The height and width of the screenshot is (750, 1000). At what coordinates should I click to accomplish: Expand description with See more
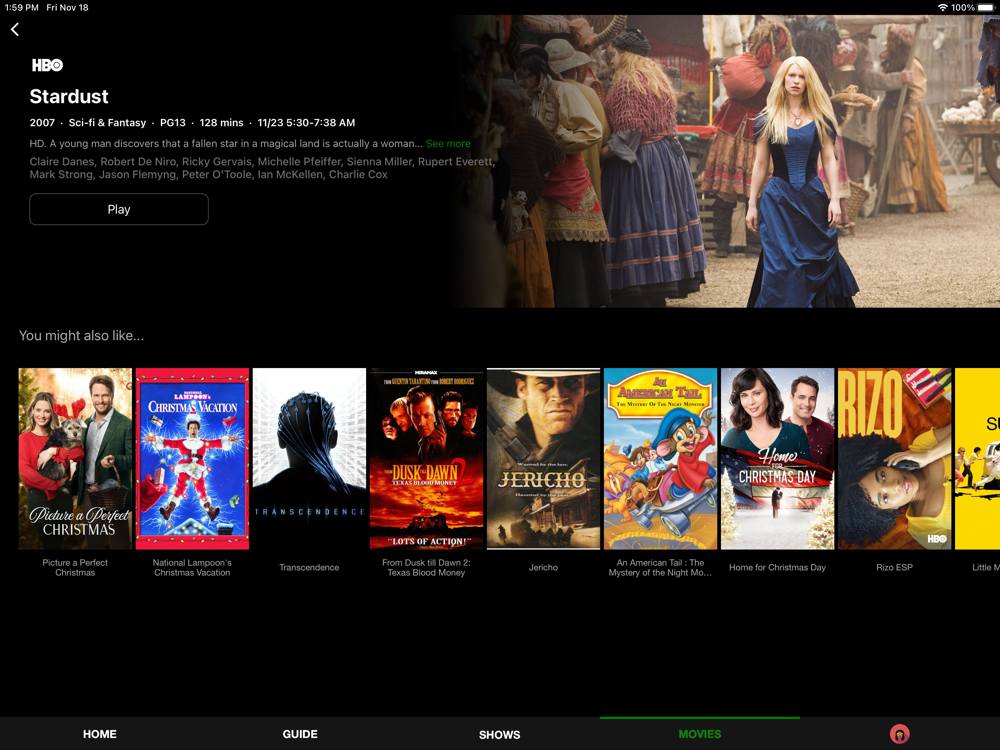[448, 143]
